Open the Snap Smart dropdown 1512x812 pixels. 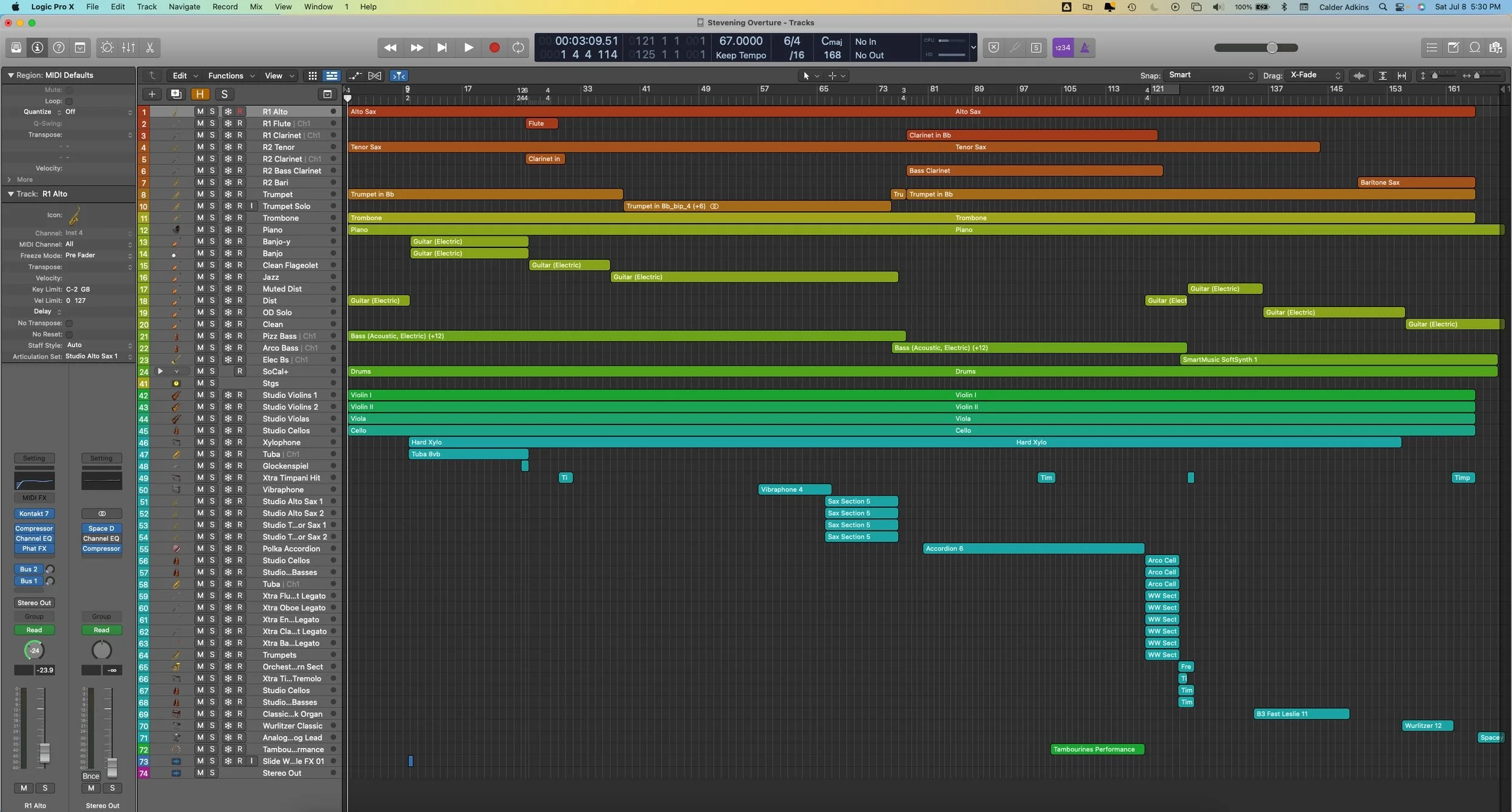click(x=1211, y=75)
